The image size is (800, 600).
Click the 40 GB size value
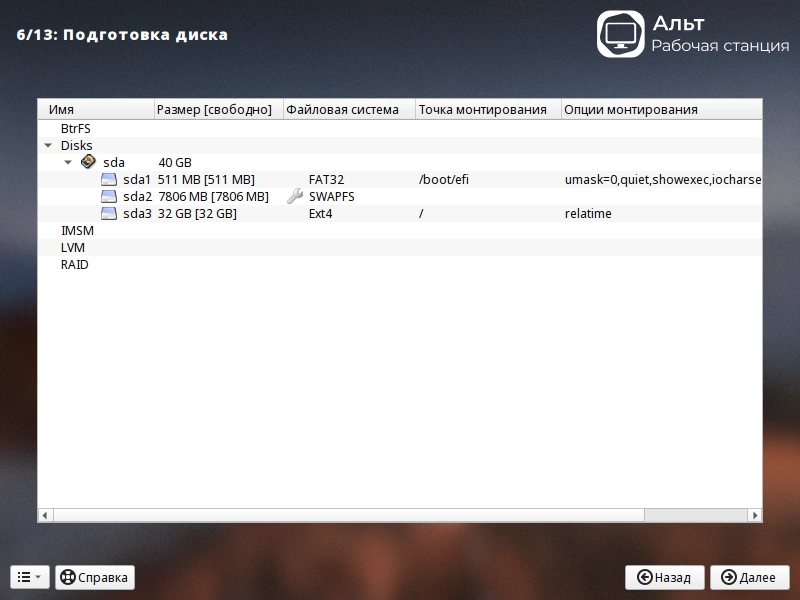pyautogui.click(x=175, y=162)
